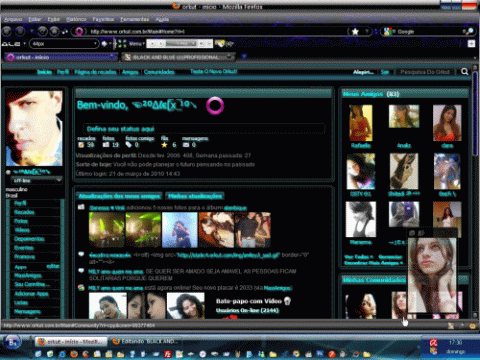Click the Adicionar Apps sidebar link
The width and height of the screenshot is (480, 360).
pyautogui.click(x=31, y=294)
